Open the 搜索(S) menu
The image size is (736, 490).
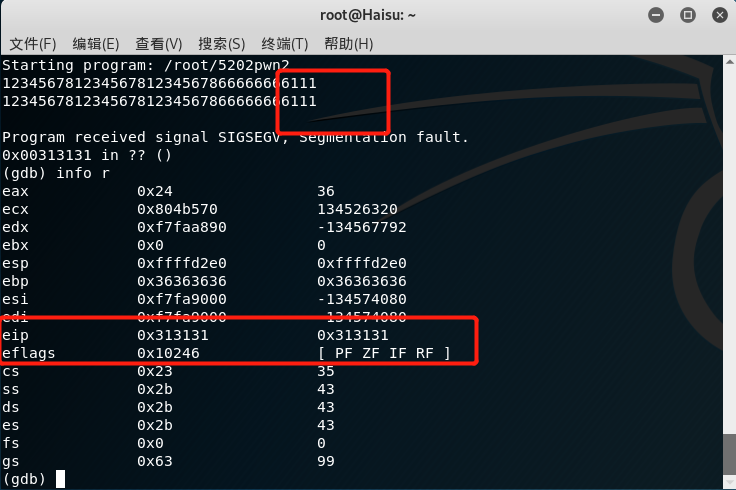222,44
